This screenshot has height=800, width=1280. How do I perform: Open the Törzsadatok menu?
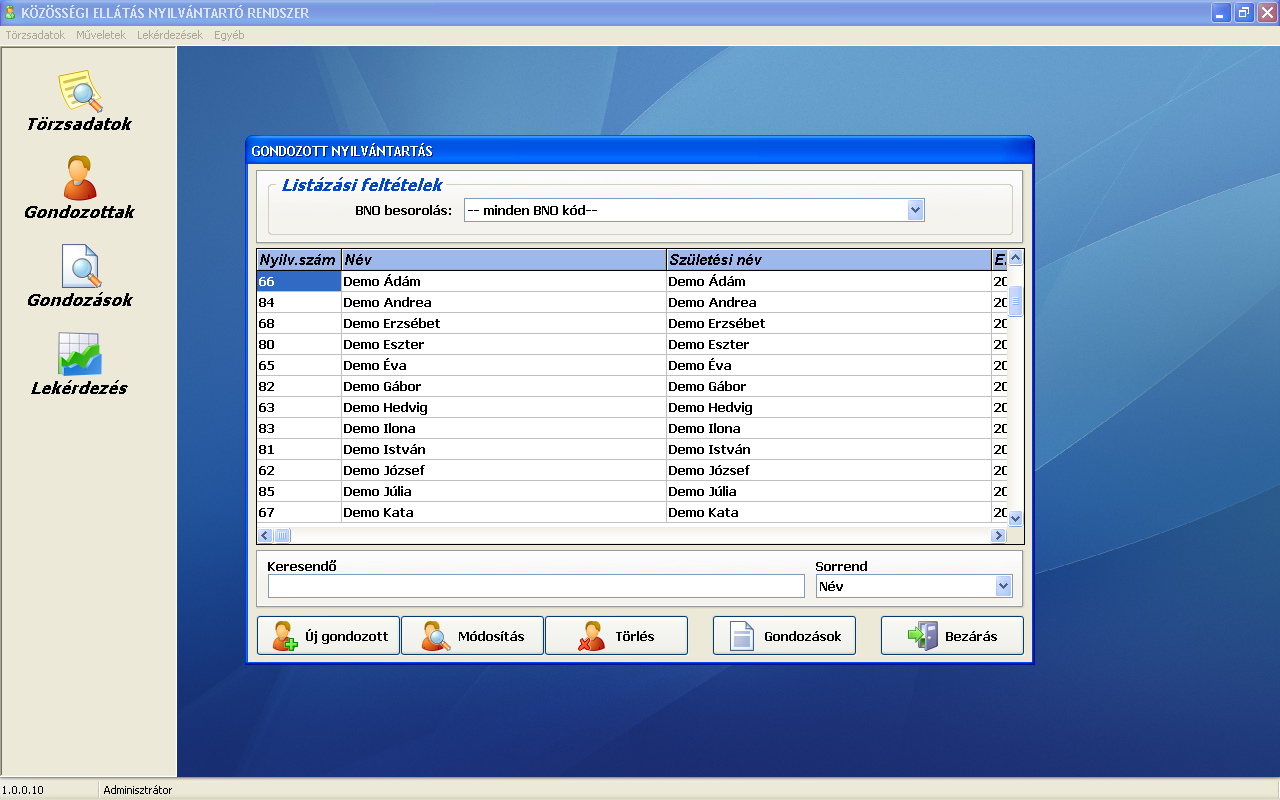click(35, 35)
